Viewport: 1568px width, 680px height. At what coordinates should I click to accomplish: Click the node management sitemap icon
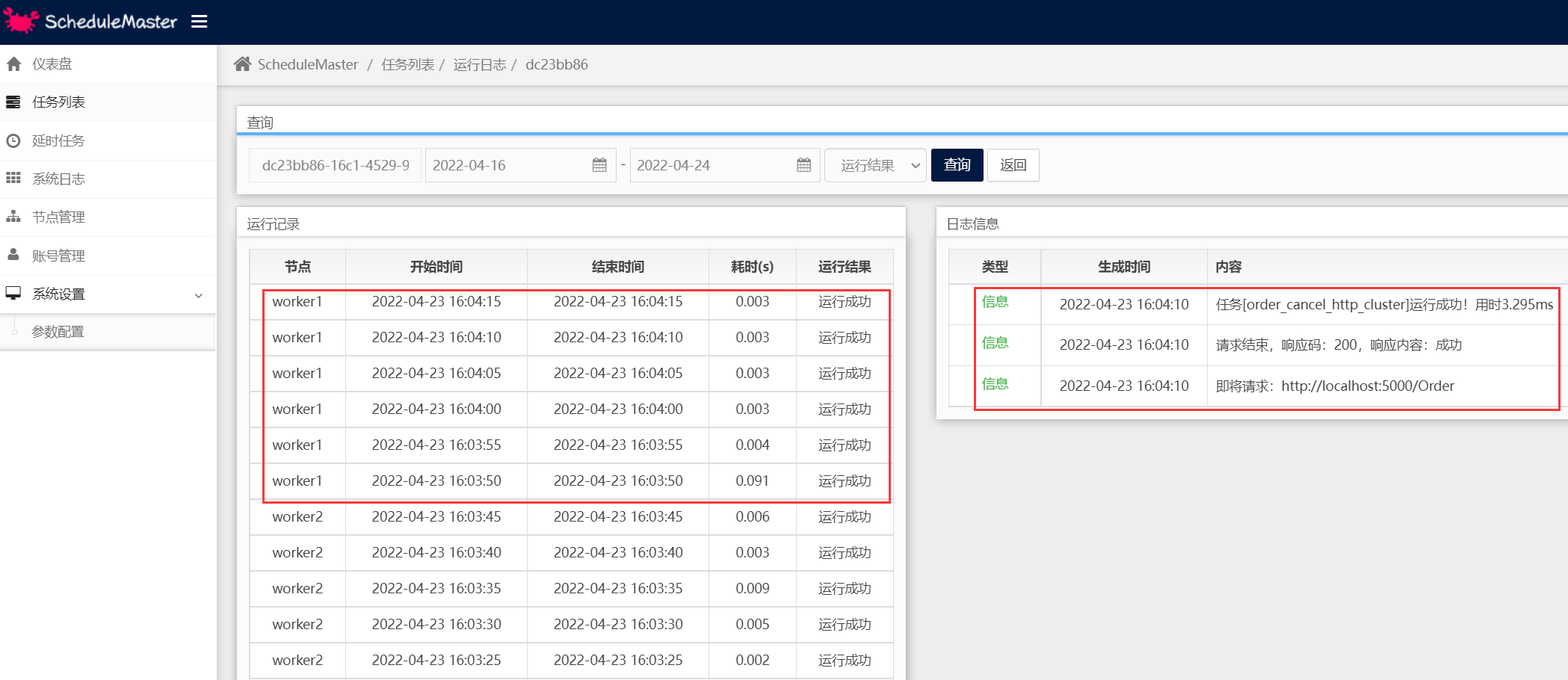(x=13, y=217)
